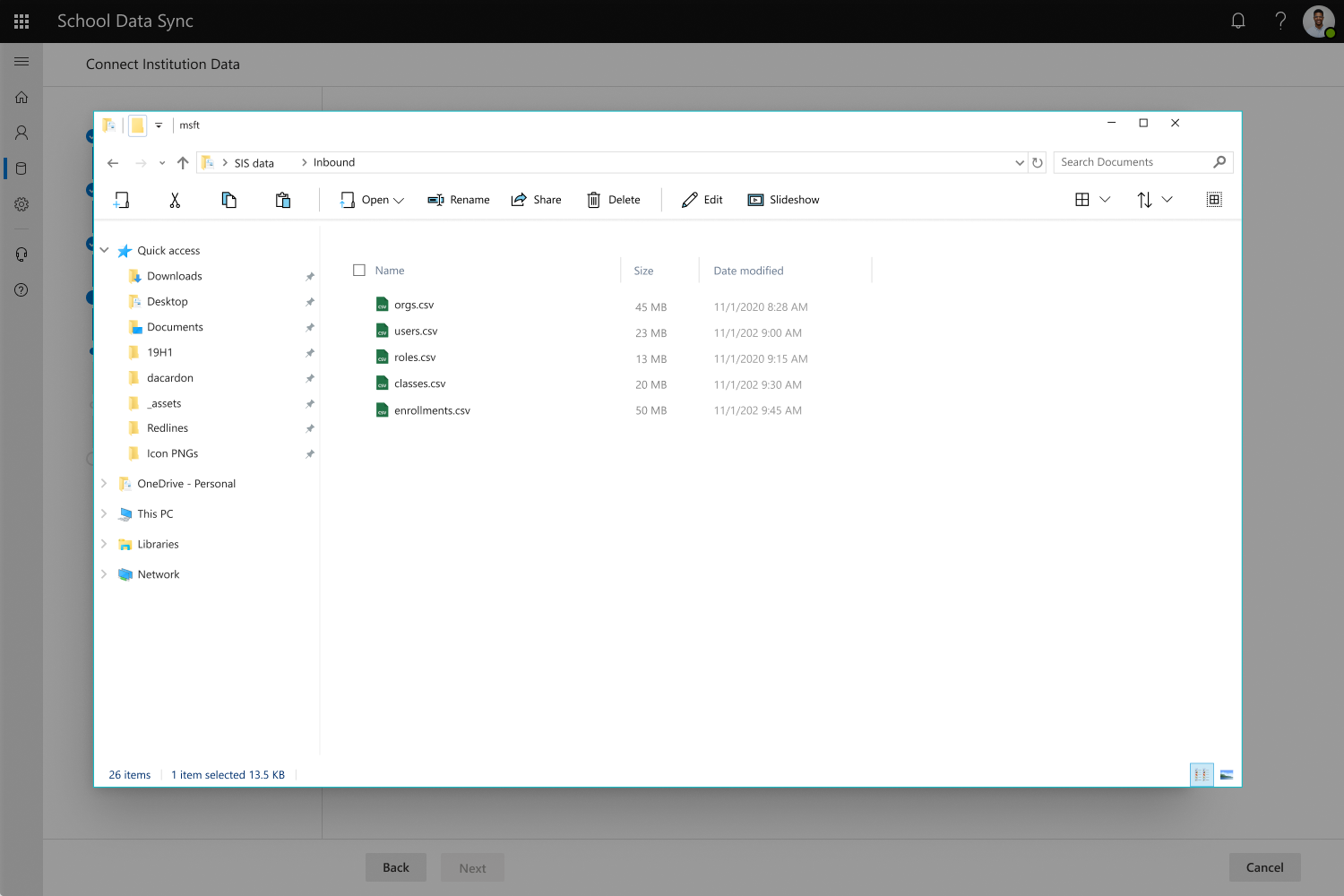Screen dimensions: 1344x896
Task: Expand the Libraries tree node
Action: tap(104, 544)
